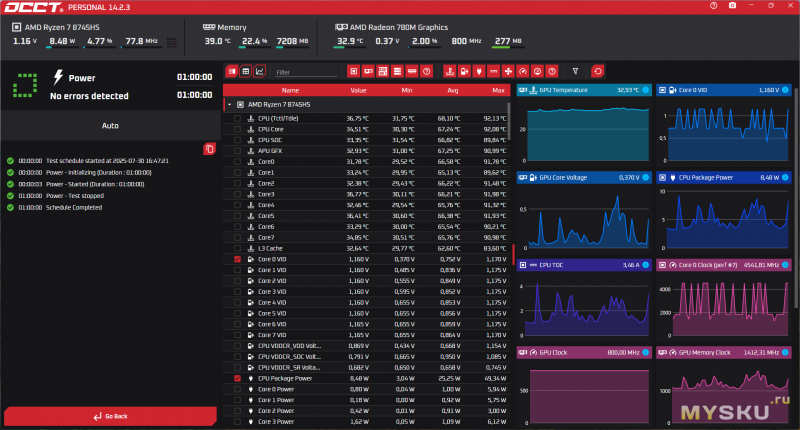Sort table by Min column
Image resolution: width=800 pixels, height=430 pixels.
coord(407,90)
